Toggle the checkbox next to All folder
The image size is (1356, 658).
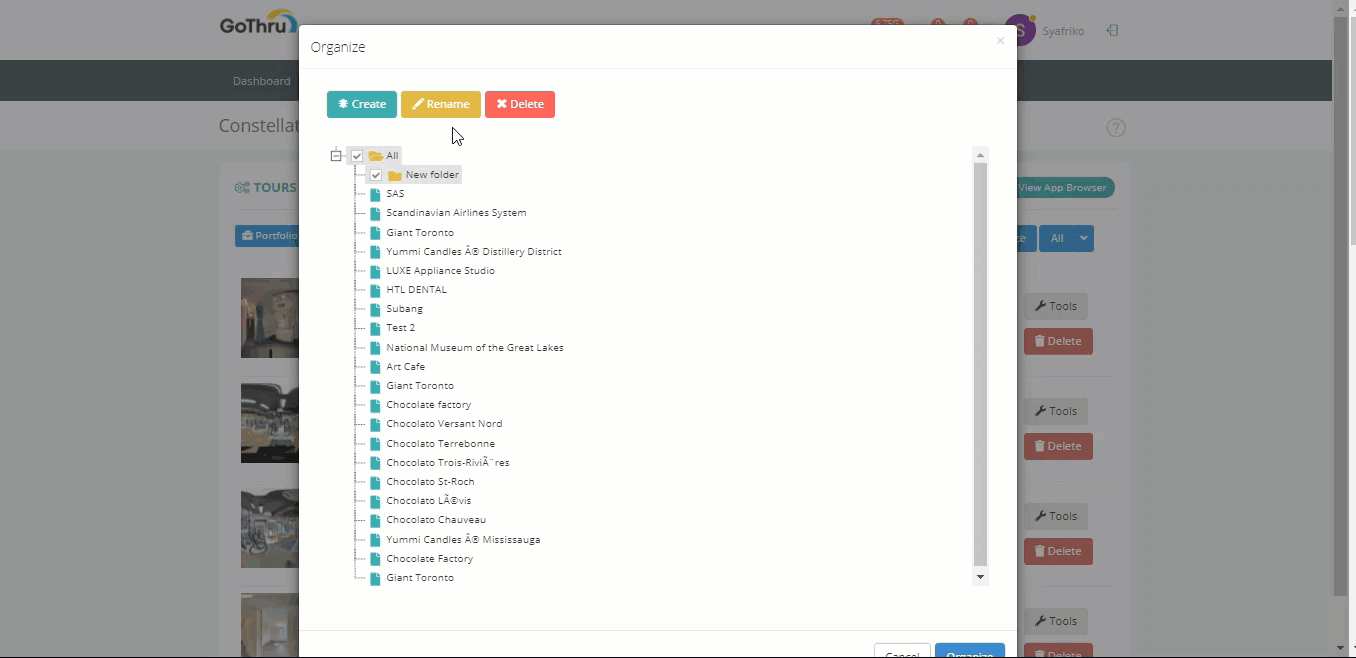point(357,156)
